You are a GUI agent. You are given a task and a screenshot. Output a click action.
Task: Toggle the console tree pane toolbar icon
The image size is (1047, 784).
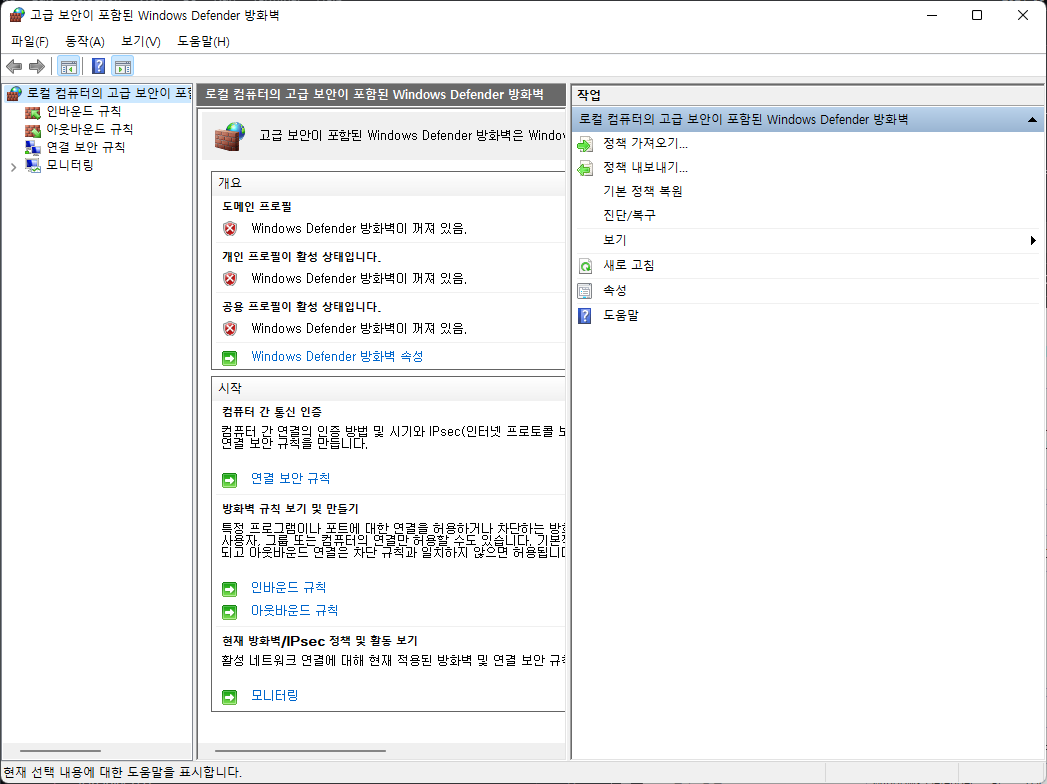tap(68, 66)
